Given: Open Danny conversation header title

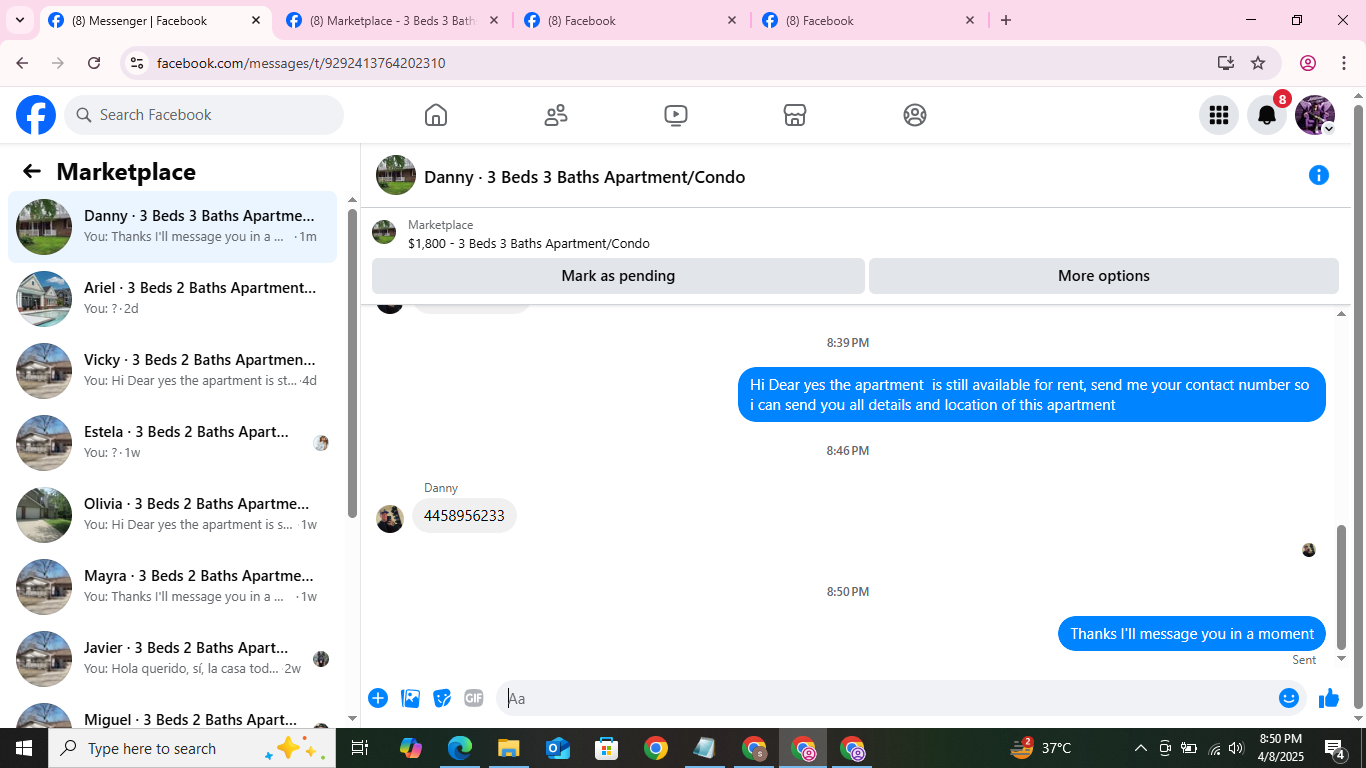Looking at the screenshot, I should [585, 177].
